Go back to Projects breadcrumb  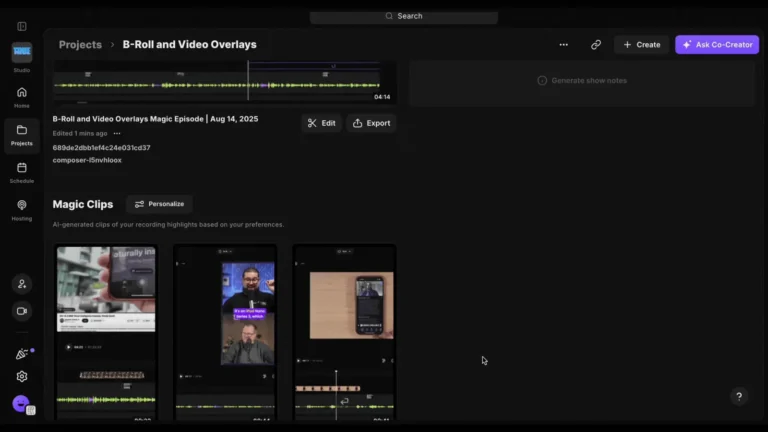pyautogui.click(x=80, y=45)
